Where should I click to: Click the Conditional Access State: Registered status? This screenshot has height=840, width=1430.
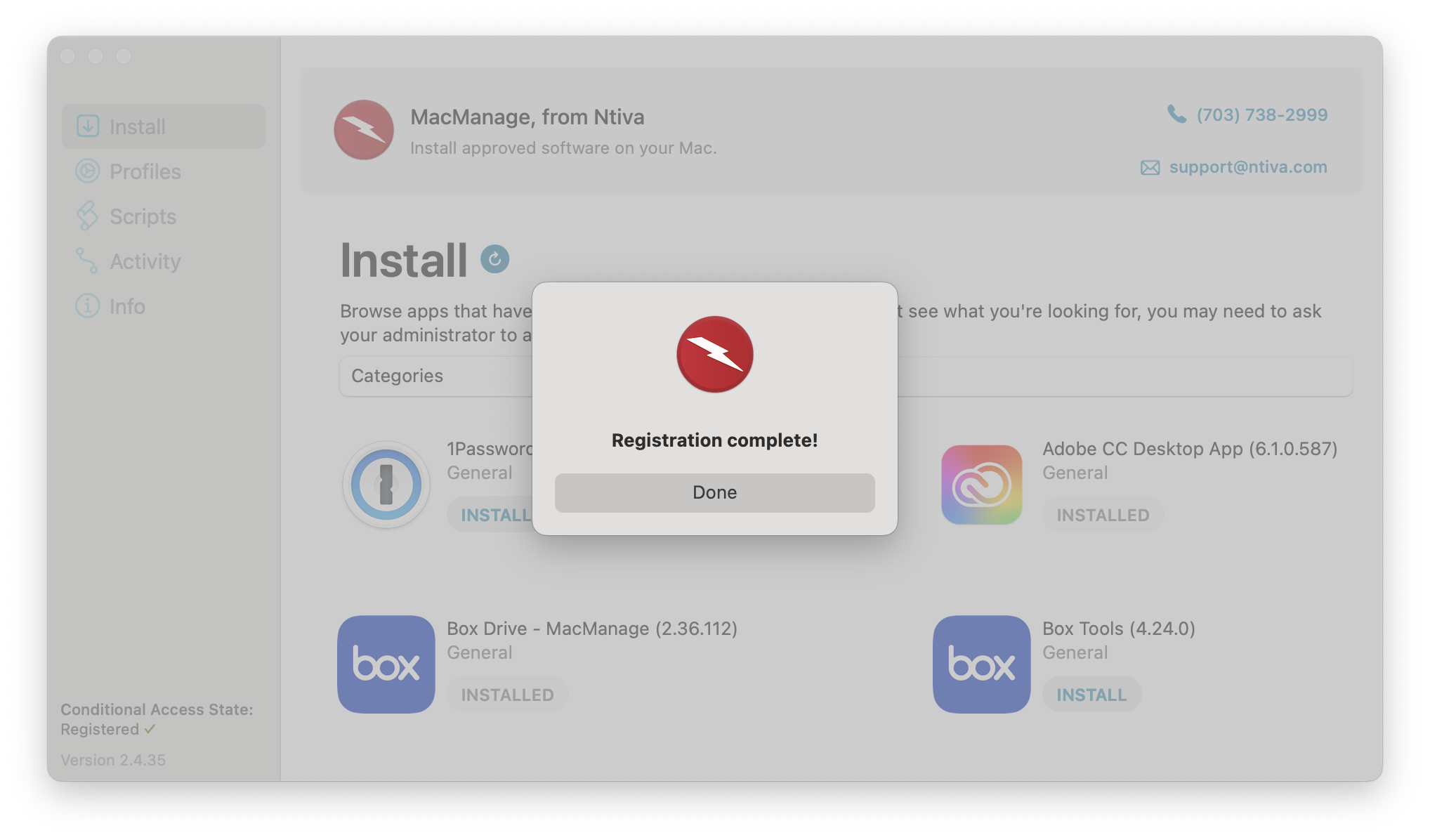tap(157, 719)
